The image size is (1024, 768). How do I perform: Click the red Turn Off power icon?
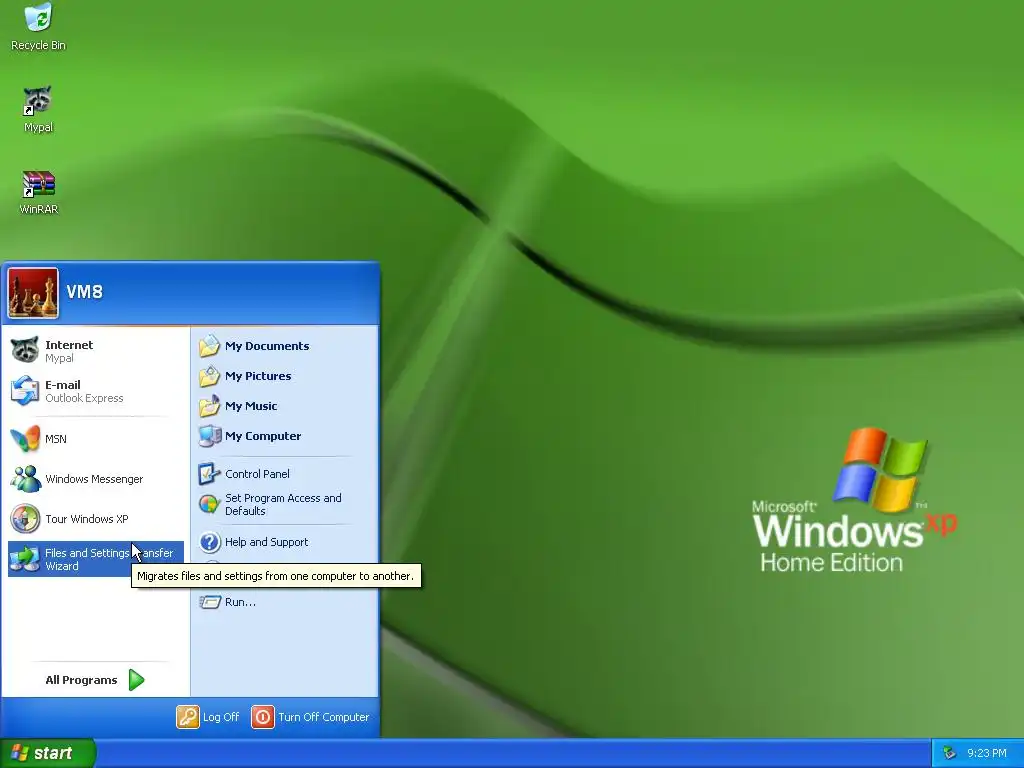click(263, 717)
